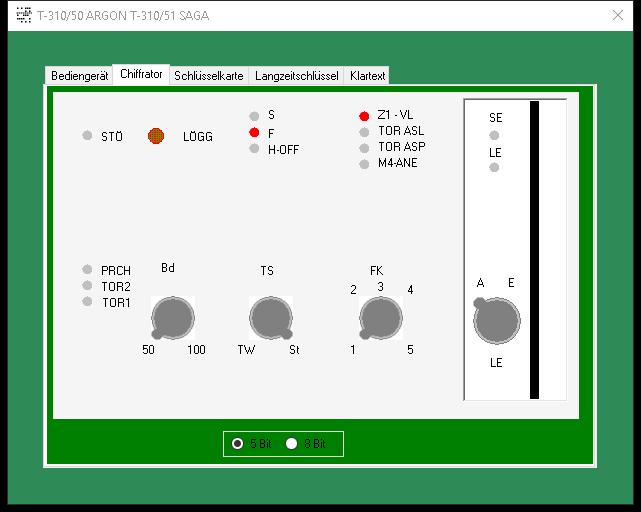Click the LE label below rotary switch
Viewport: 641px width, 512px height.
click(x=496, y=362)
